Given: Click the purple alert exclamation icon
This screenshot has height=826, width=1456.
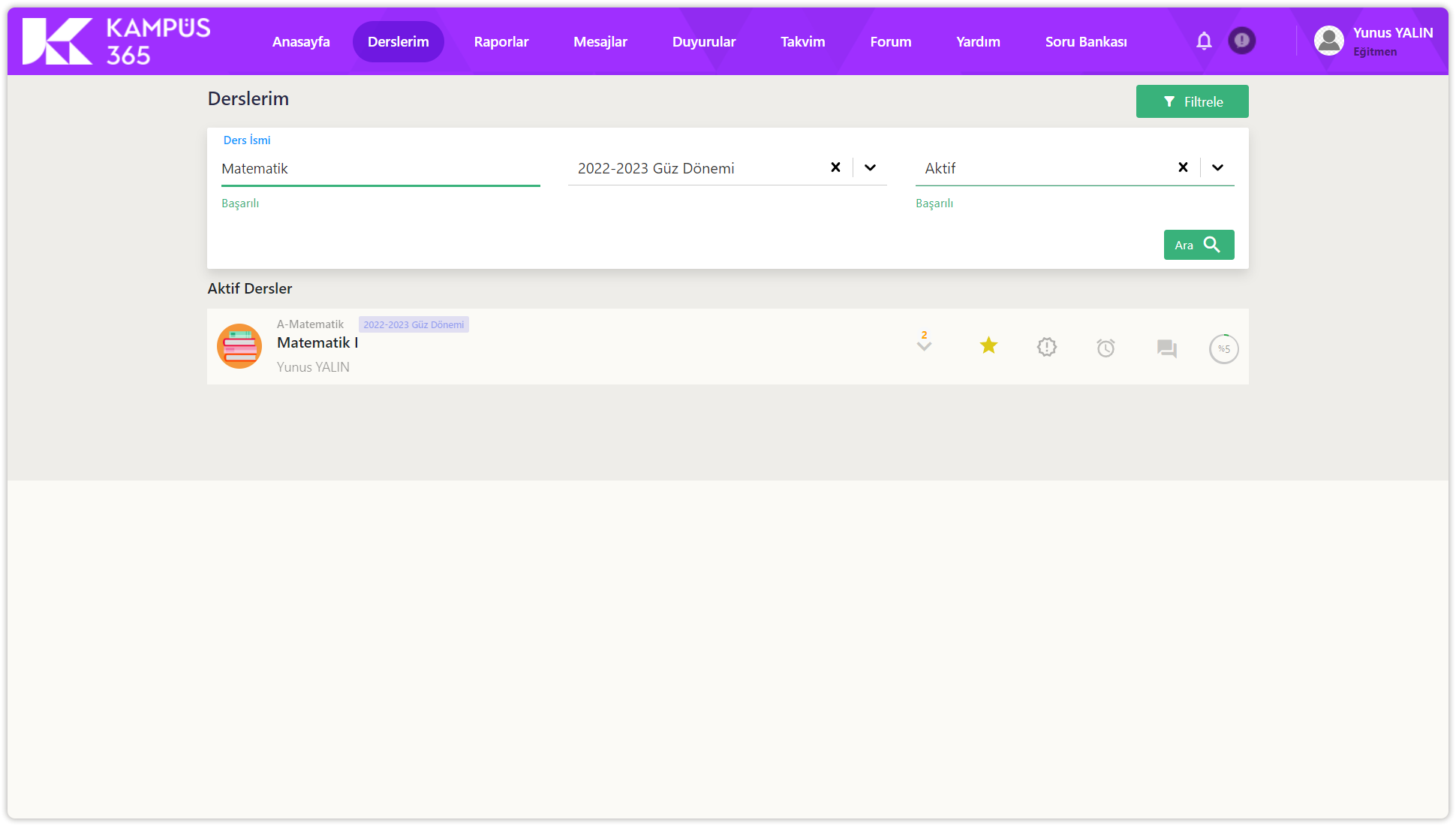Looking at the screenshot, I should point(1242,41).
